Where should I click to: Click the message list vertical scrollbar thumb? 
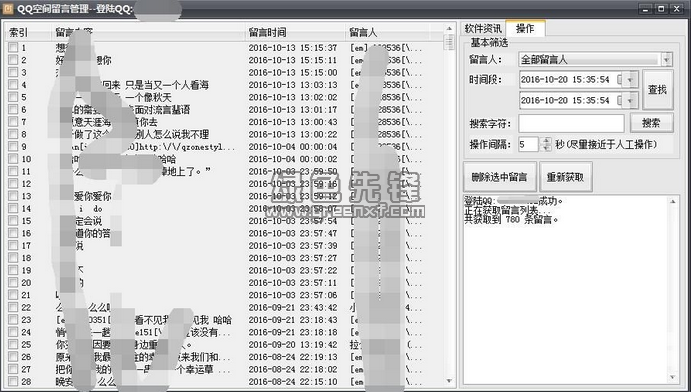point(449,43)
